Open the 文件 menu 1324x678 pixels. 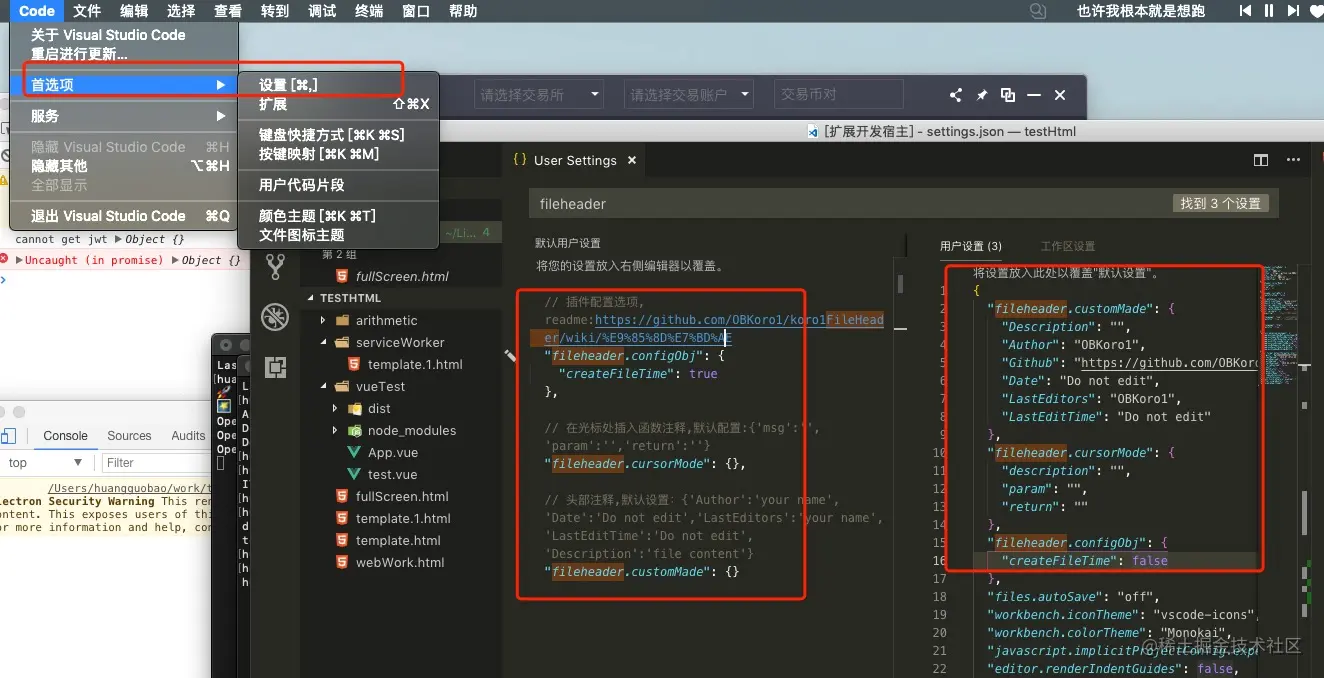click(x=87, y=11)
